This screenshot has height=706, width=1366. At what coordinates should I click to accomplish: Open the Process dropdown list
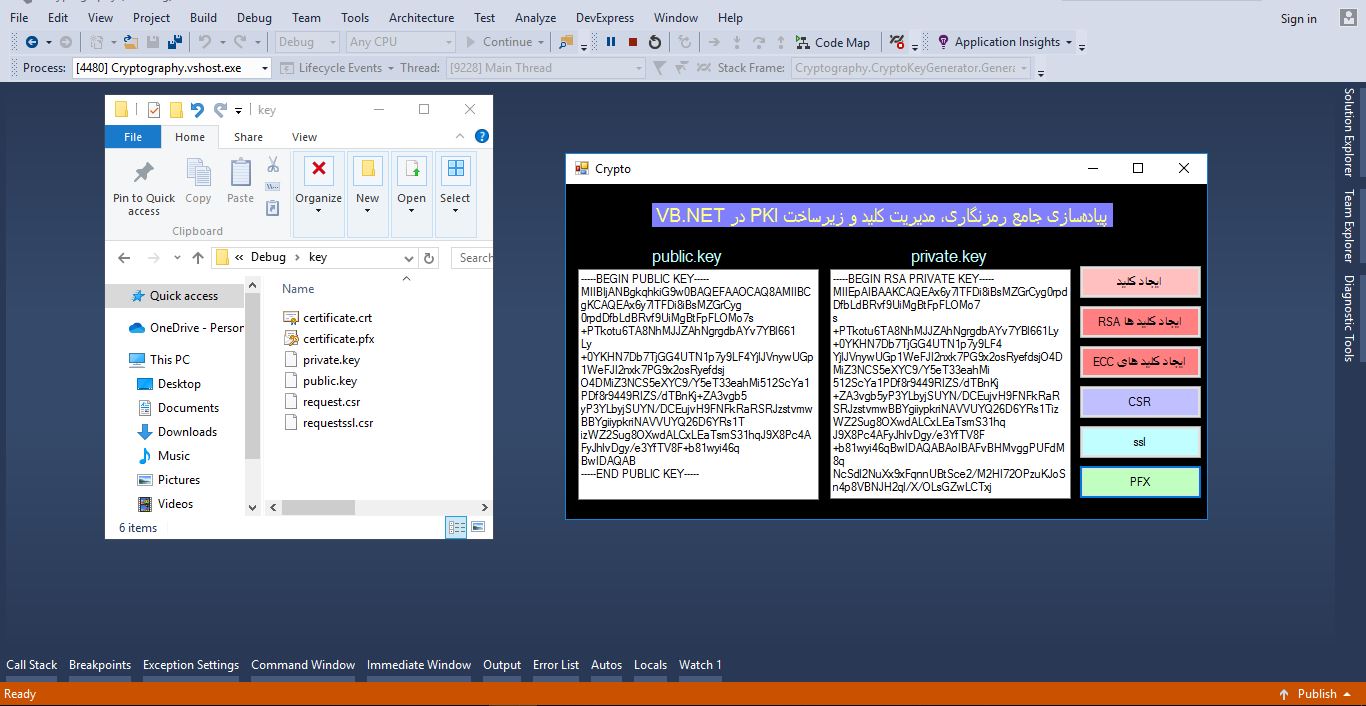(265, 68)
